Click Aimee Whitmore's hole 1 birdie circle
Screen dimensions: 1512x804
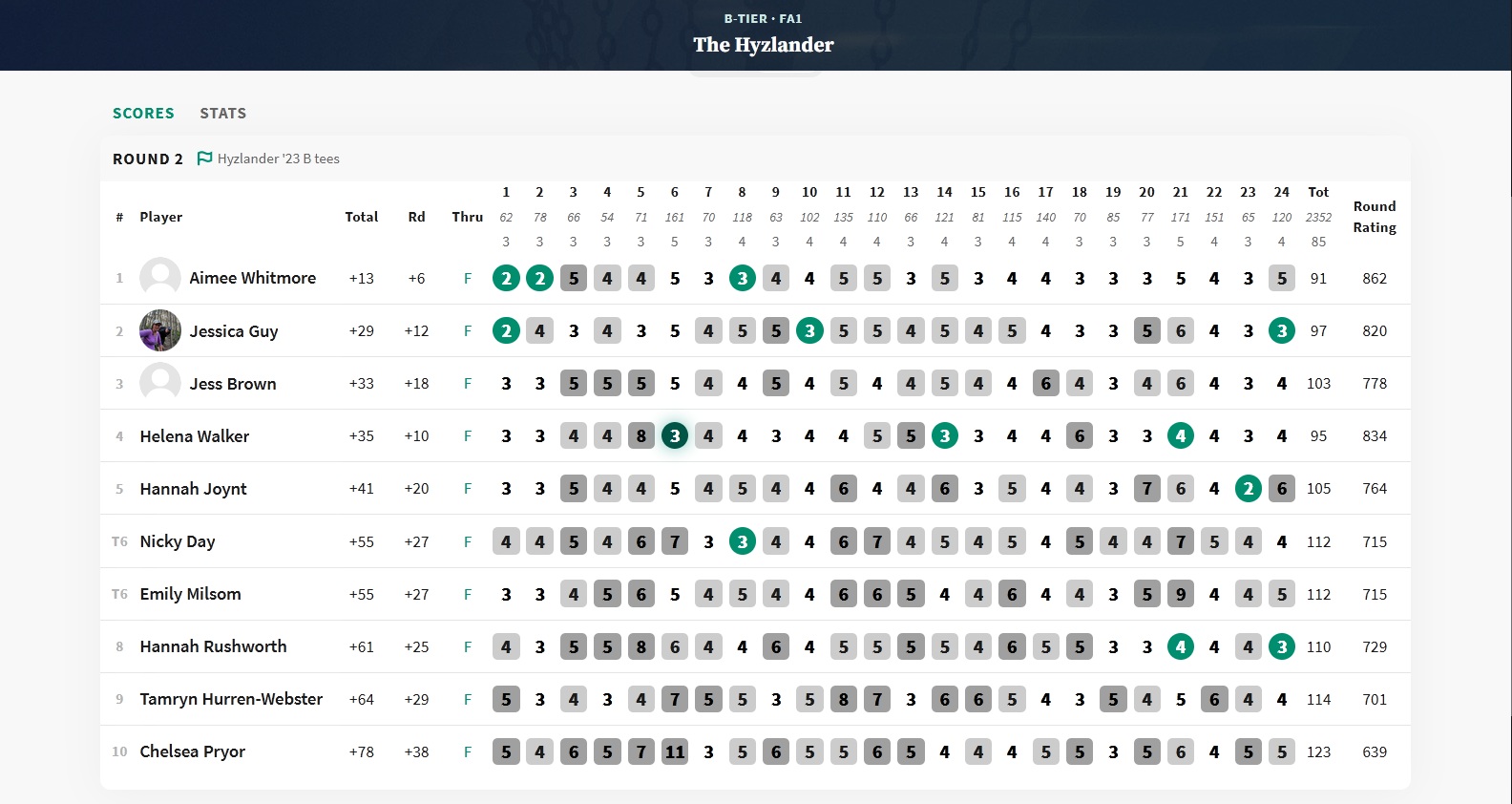point(506,279)
